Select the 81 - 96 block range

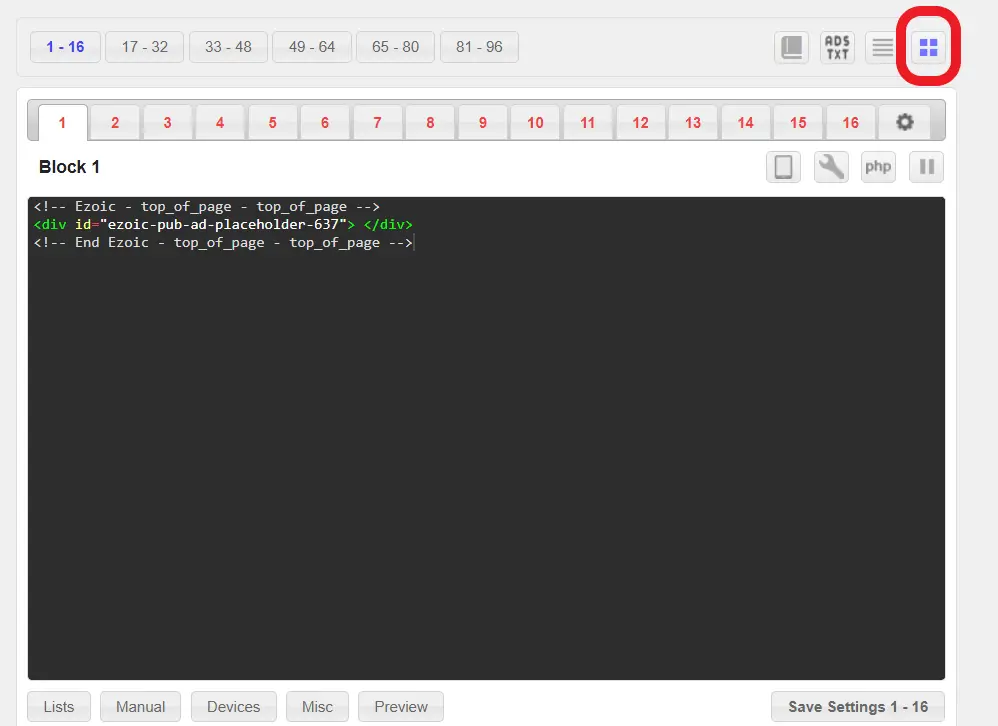pyautogui.click(x=479, y=47)
